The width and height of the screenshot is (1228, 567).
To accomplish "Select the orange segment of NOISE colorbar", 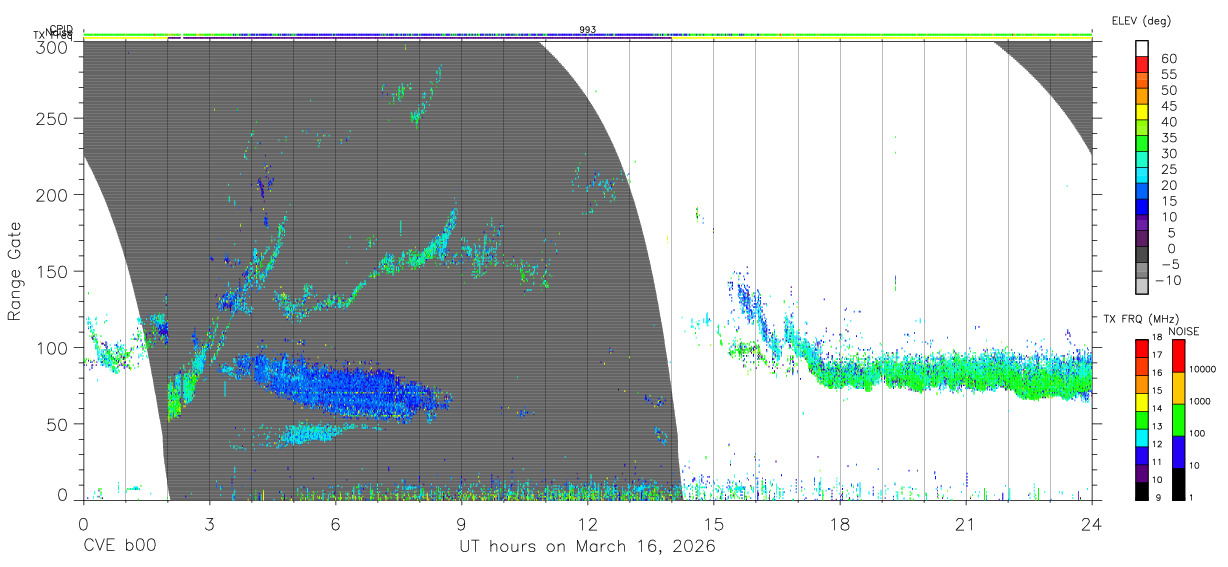I will pyautogui.click(x=1178, y=387).
